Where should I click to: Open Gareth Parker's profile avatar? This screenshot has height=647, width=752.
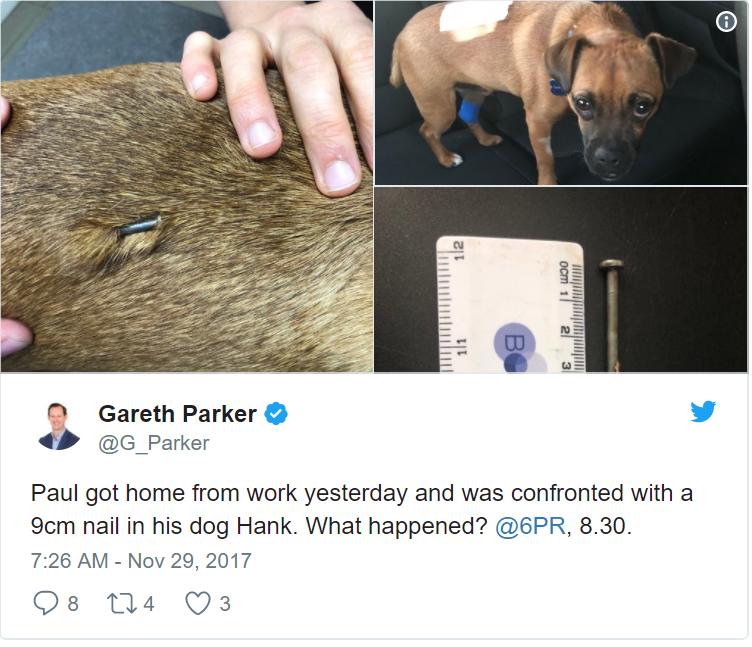59,426
